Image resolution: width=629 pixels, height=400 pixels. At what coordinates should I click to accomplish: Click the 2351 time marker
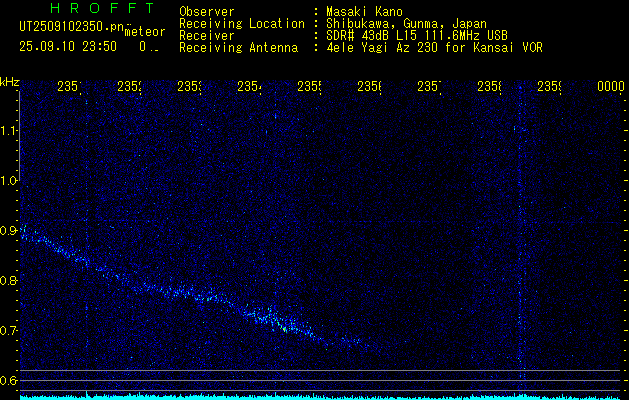tap(69, 86)
